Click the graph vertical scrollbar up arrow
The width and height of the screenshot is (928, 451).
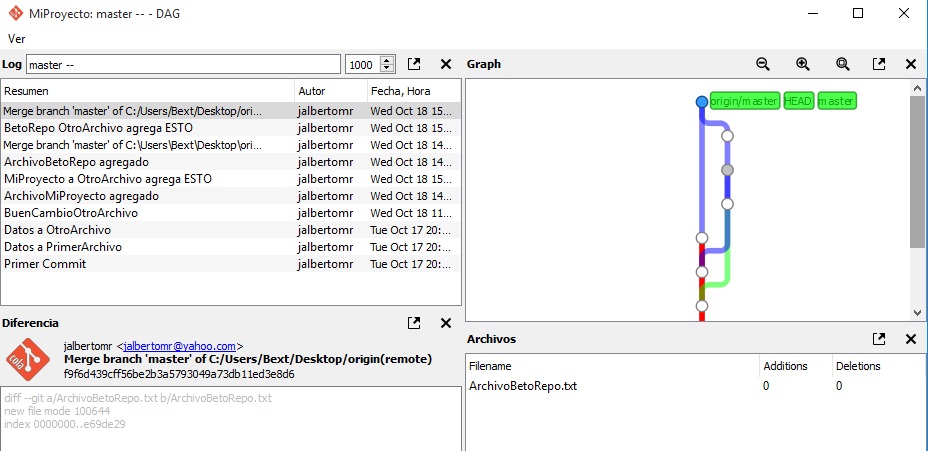point(917,88)
